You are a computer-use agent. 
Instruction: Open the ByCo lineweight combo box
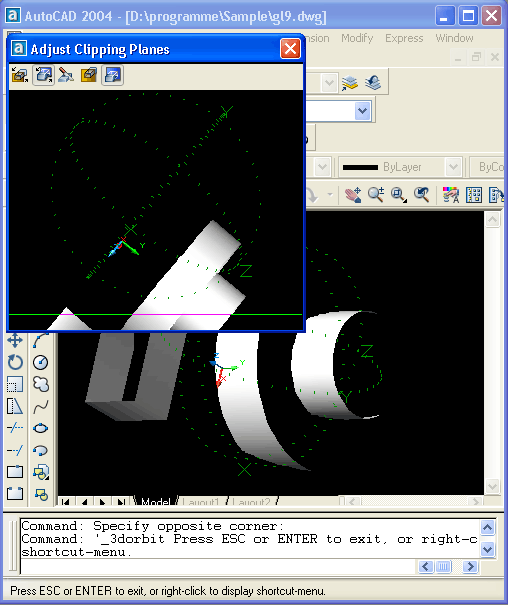pos(487,167)
